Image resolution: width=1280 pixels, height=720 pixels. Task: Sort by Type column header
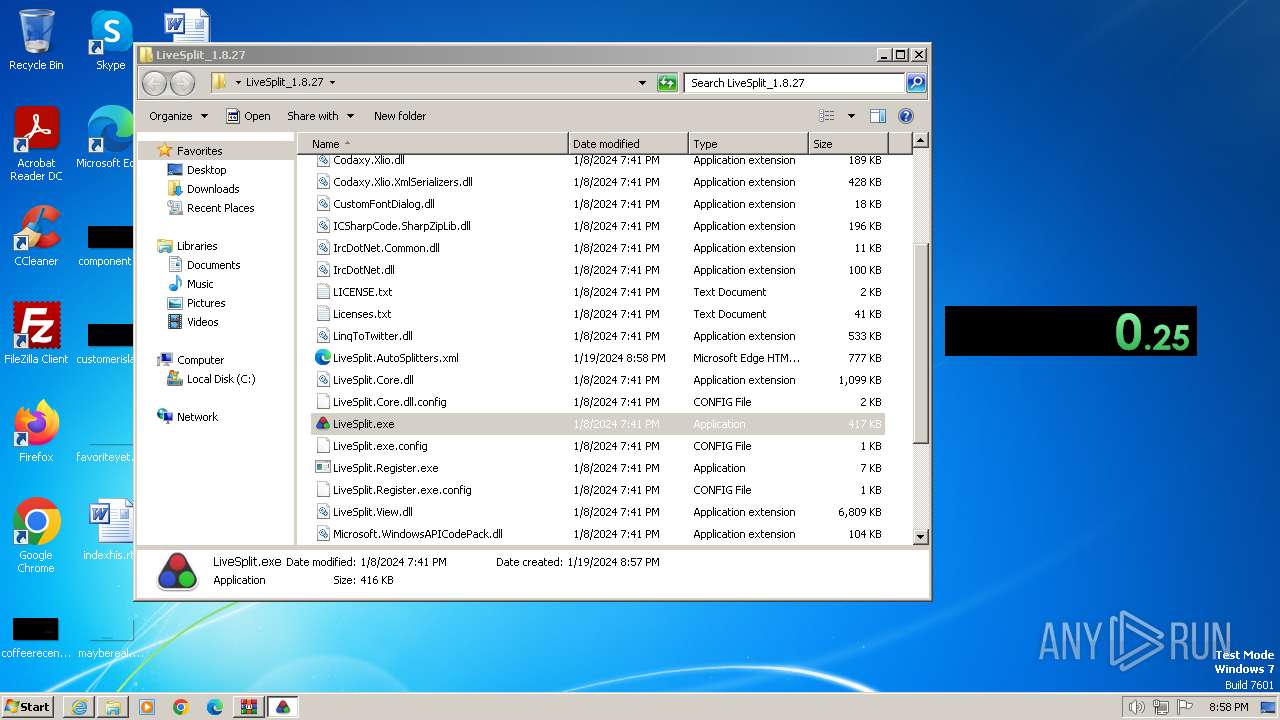point(748,144)
